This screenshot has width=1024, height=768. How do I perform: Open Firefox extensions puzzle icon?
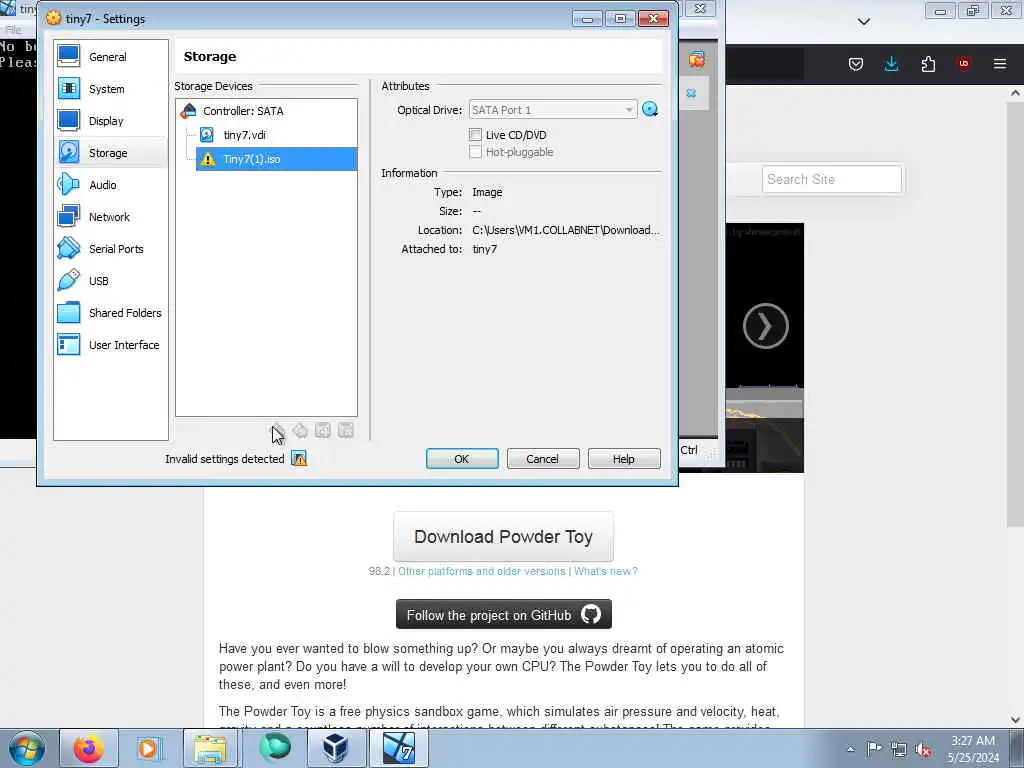[x=928, y=64]
